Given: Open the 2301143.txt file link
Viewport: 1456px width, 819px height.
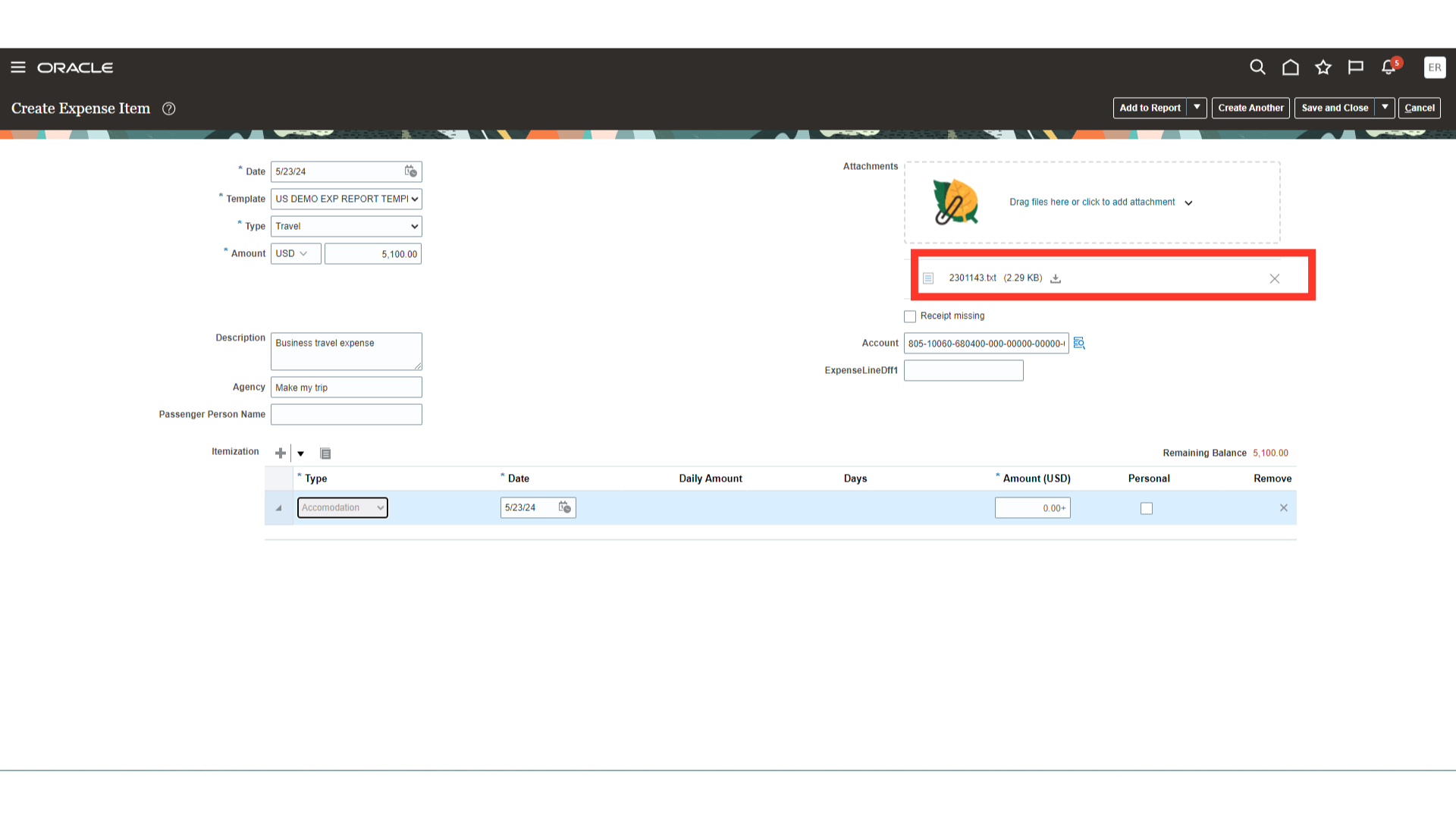Looking at the screenshot, I should [x=972, y=278].
